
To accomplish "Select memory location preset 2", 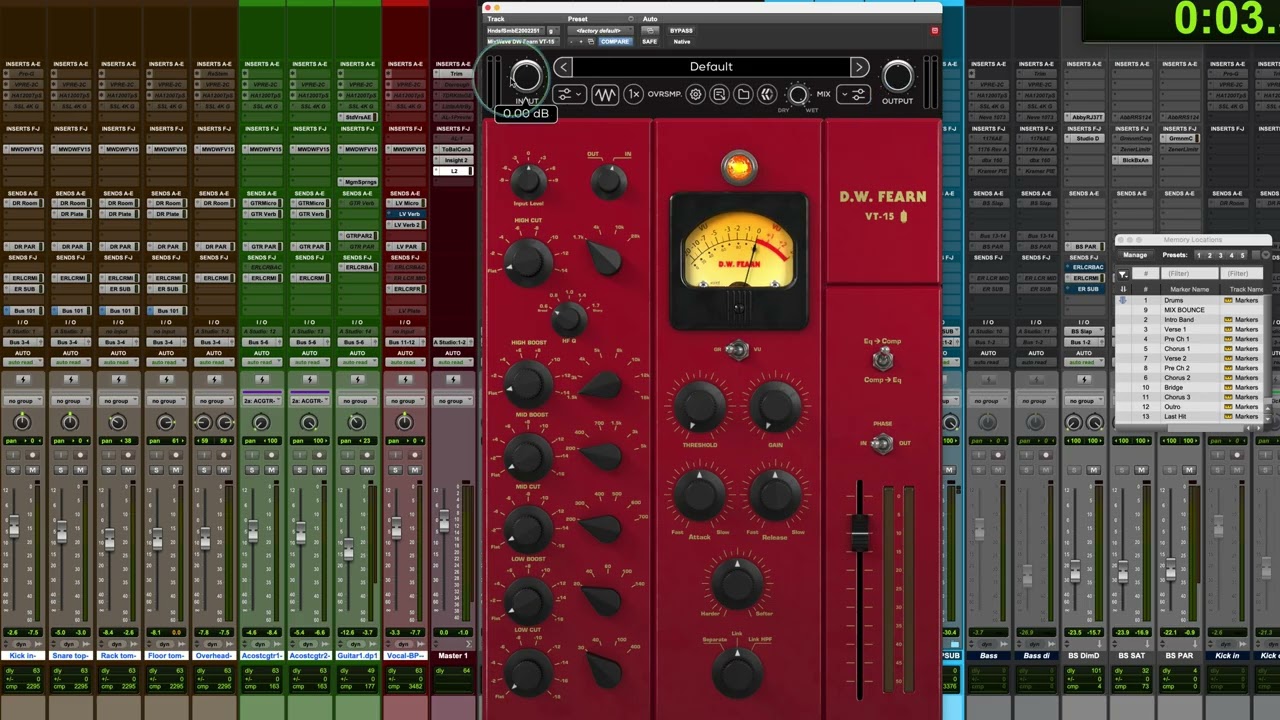I will pos(1212,255).
